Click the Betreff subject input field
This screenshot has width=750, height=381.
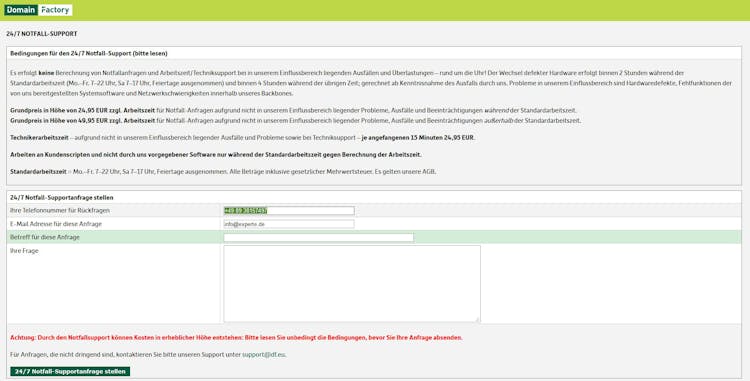[x=319, y=237]
